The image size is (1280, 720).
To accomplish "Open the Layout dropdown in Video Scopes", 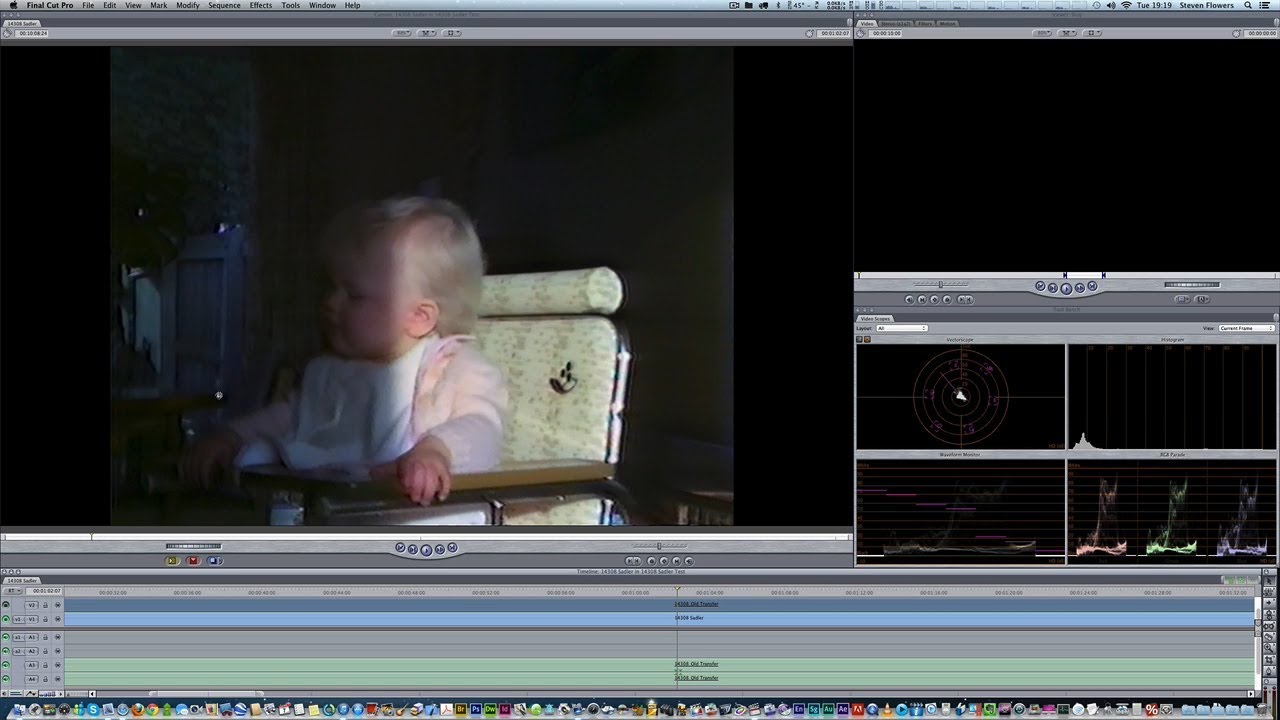I will (x=902, y=328).
